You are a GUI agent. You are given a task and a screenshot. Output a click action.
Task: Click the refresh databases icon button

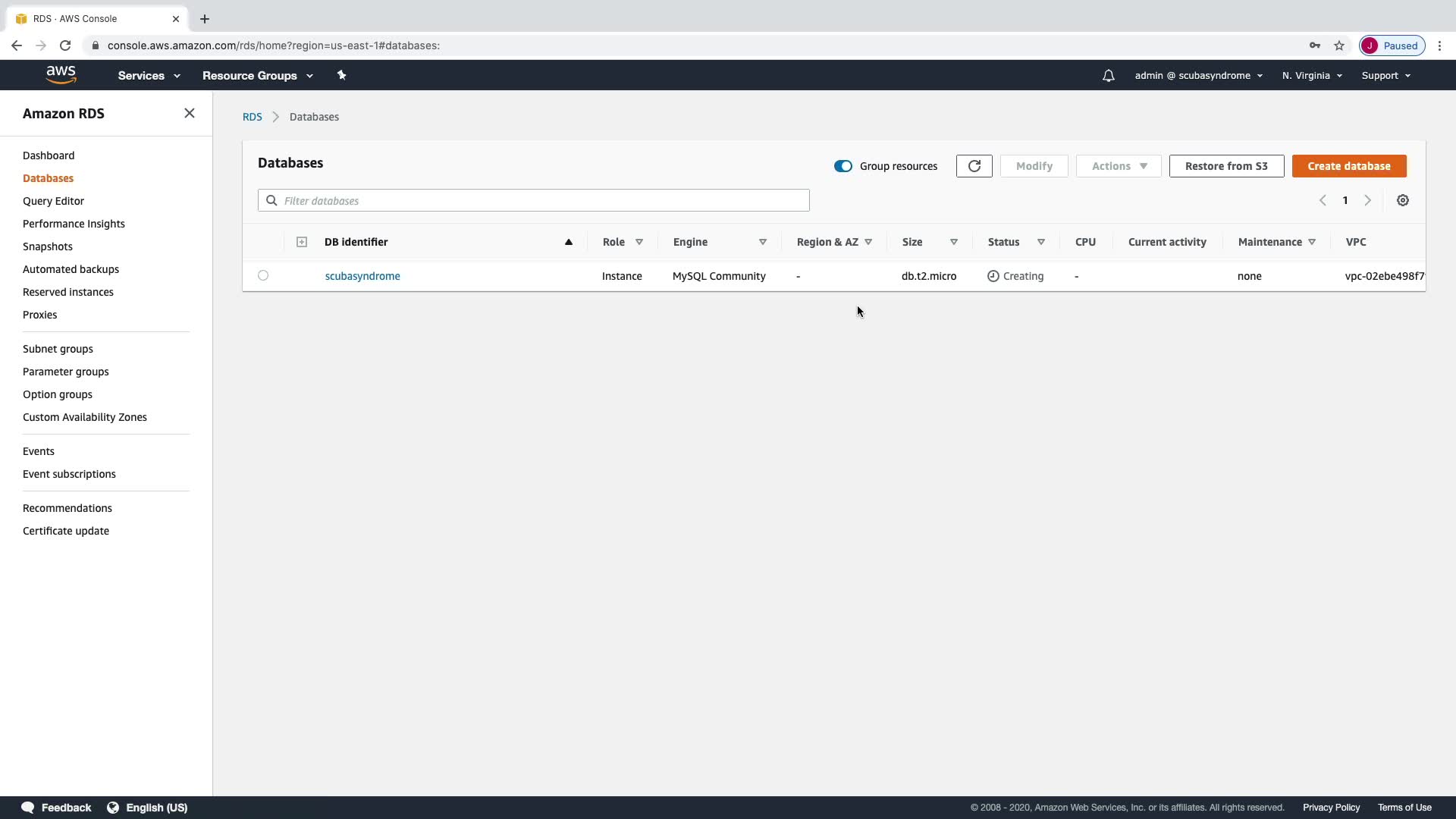click(974, 166)
